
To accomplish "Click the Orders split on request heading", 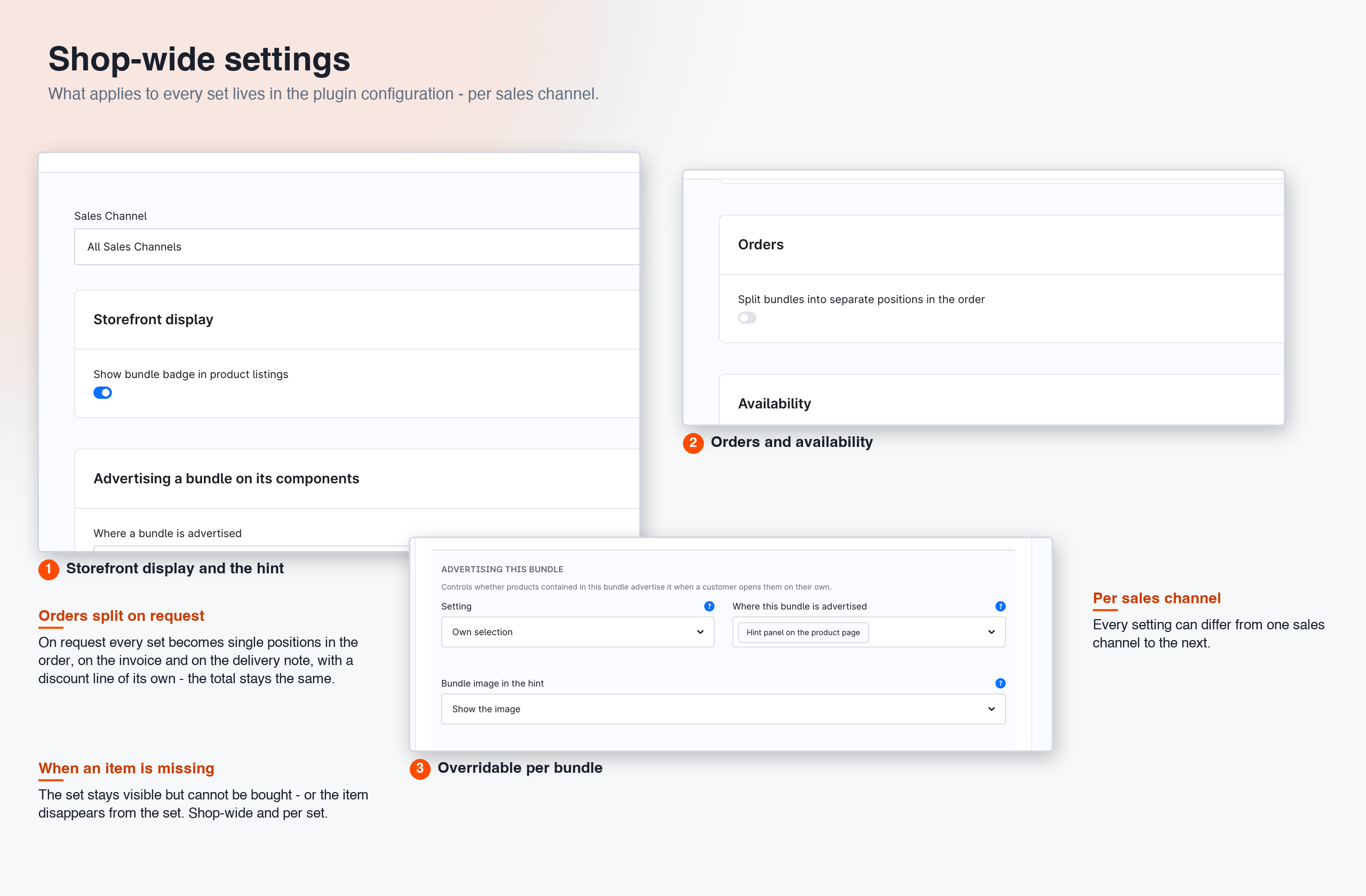I will (121, 615).
